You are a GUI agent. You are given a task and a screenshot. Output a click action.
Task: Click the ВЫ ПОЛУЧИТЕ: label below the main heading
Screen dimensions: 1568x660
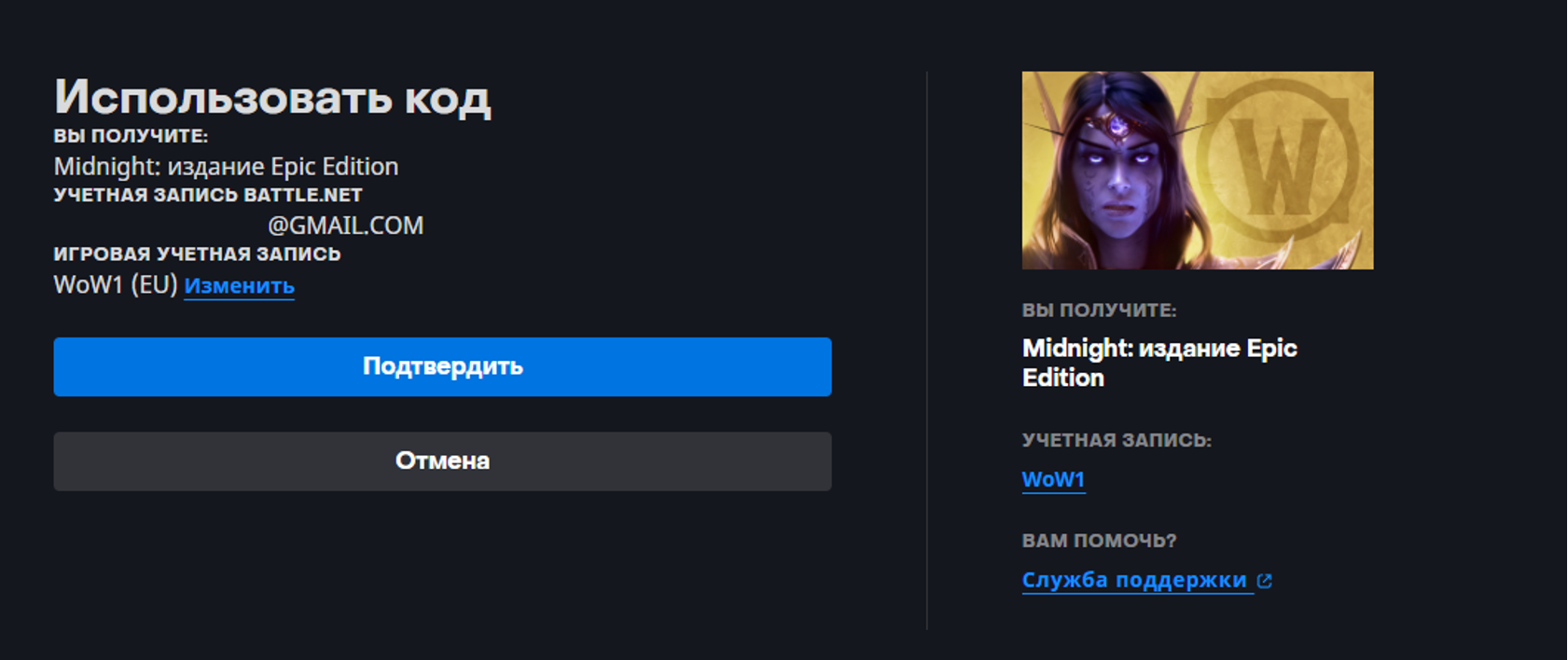(131, 136)
